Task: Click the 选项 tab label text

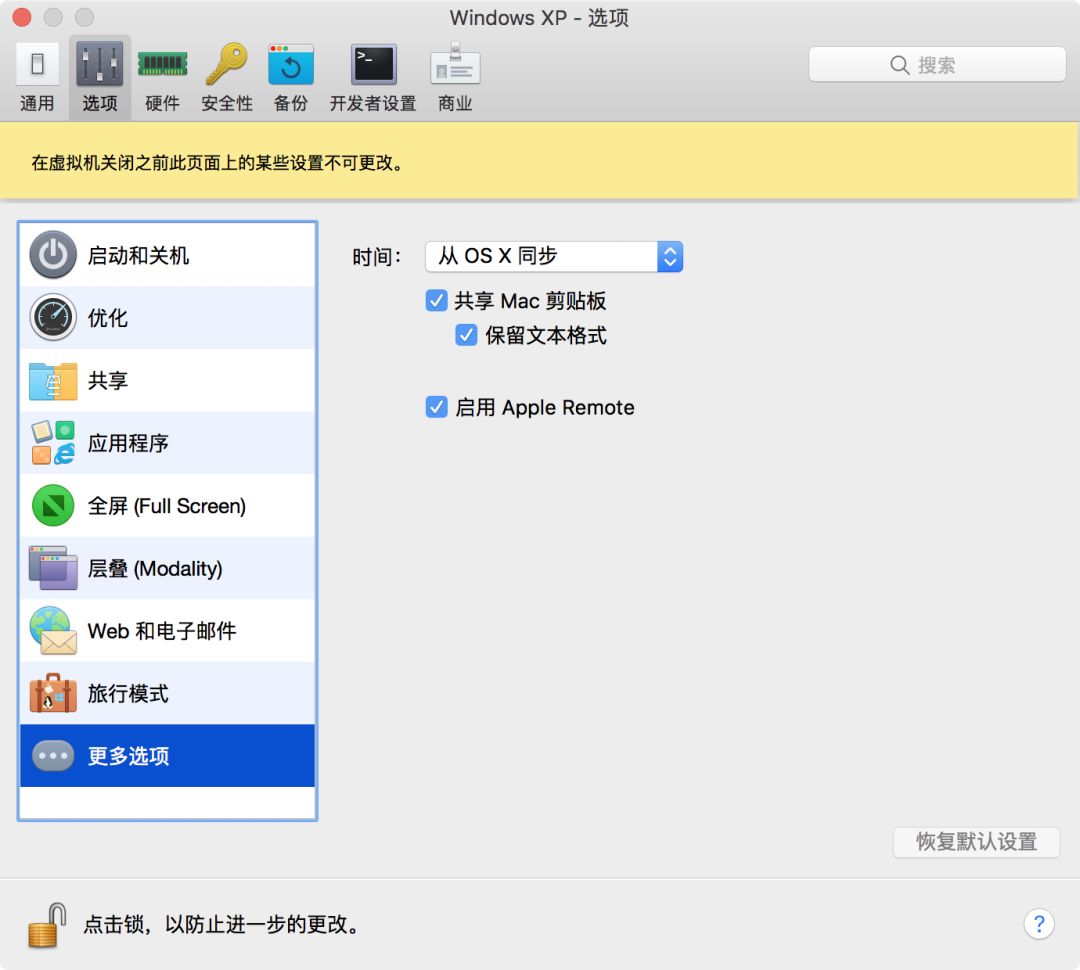Action: pyautogui.click(x=100, y=103)
